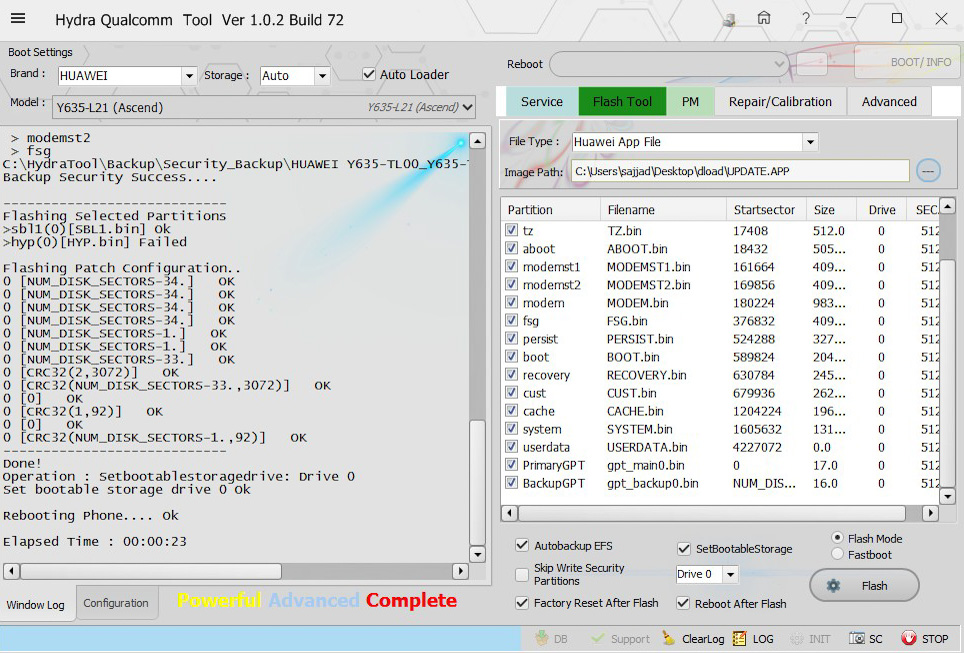Uncheck the persist partition
Image resolution: width=964 pixels, height=653 pixels.
(511, 338)
